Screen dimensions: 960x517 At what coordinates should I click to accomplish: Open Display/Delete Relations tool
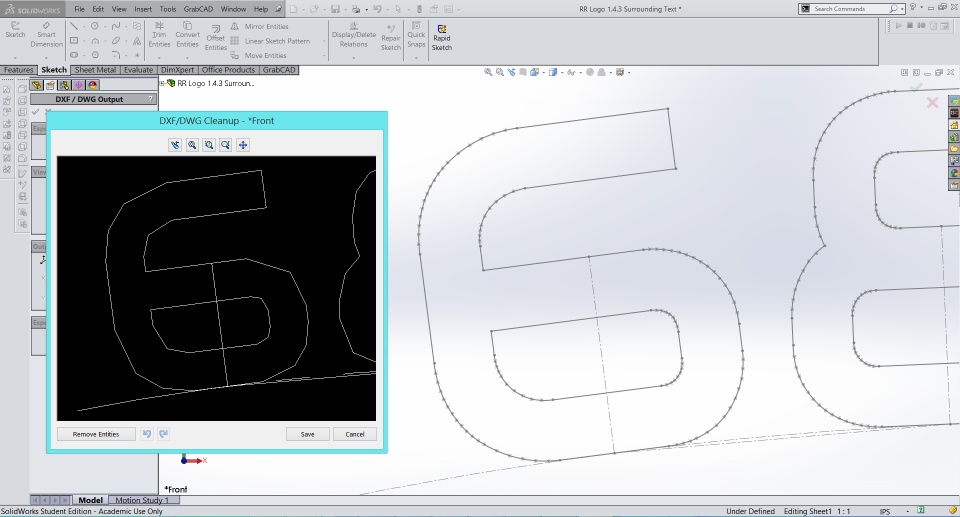click(354, 34)
